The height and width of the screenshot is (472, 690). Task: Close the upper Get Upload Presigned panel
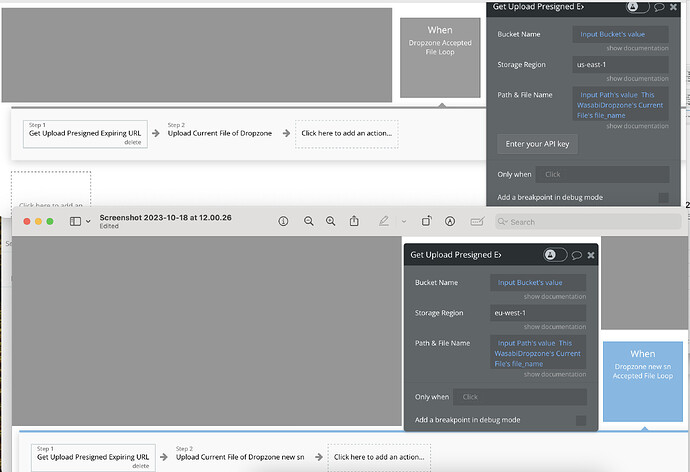pos(673,7)
